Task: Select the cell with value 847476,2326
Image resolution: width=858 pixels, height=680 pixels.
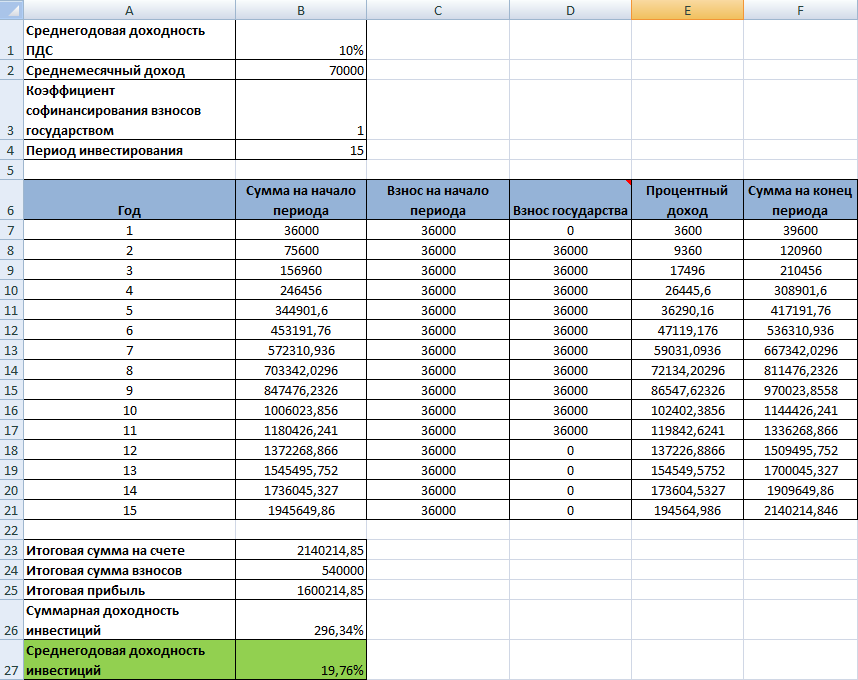Action: (x=301, y=390)
